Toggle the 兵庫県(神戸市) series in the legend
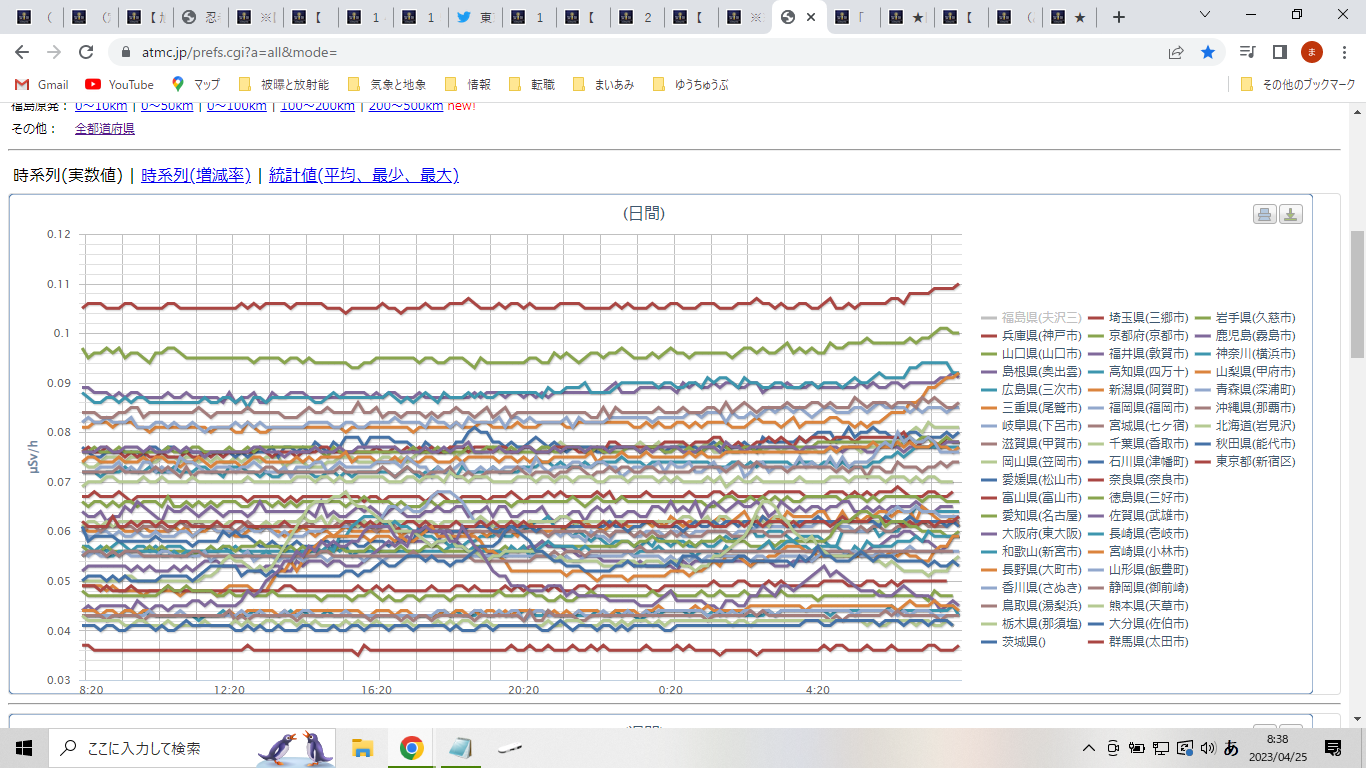 click(1031, 335)
